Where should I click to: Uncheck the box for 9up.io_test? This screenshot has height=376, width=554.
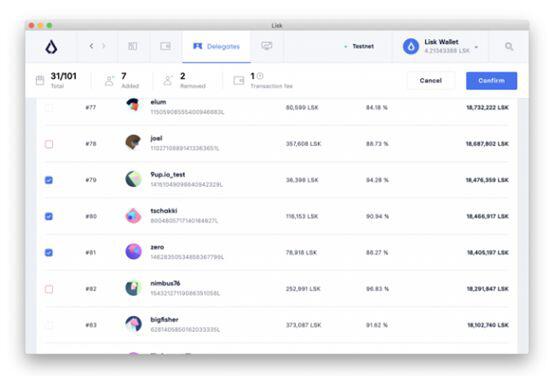(x=49, y=180)
